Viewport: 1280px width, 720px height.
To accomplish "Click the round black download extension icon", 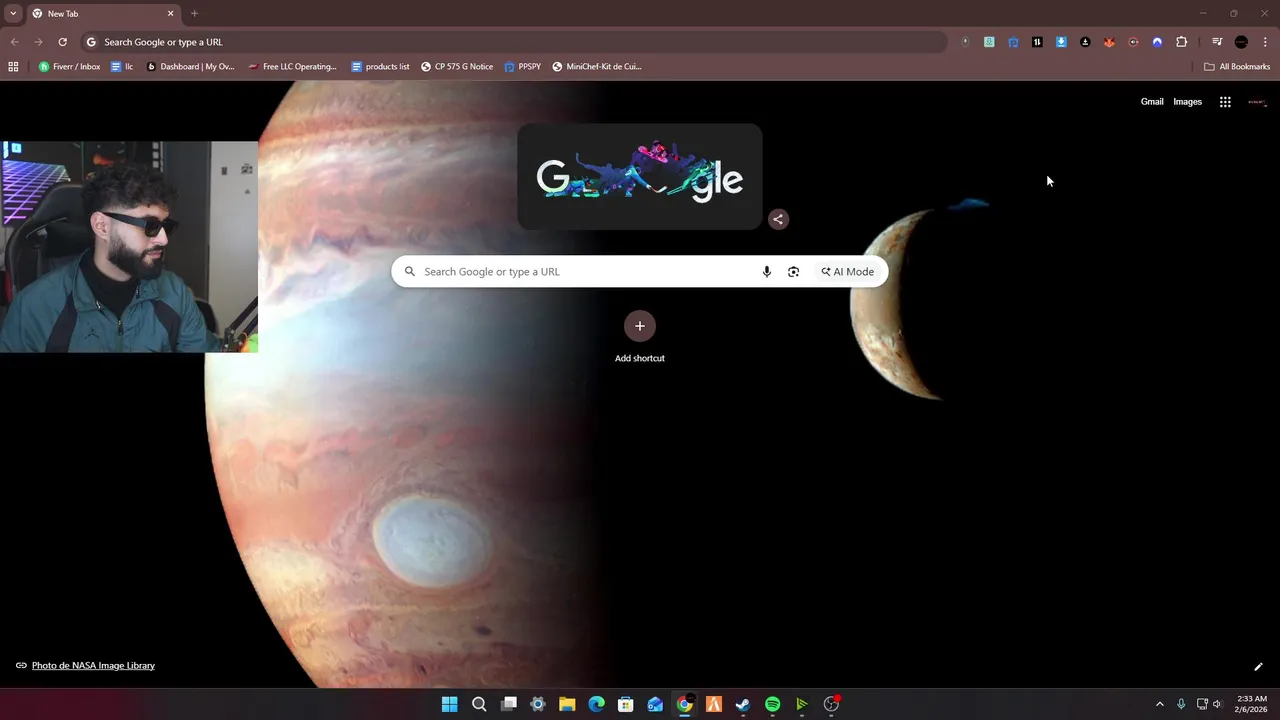I will coord(1085,42).
